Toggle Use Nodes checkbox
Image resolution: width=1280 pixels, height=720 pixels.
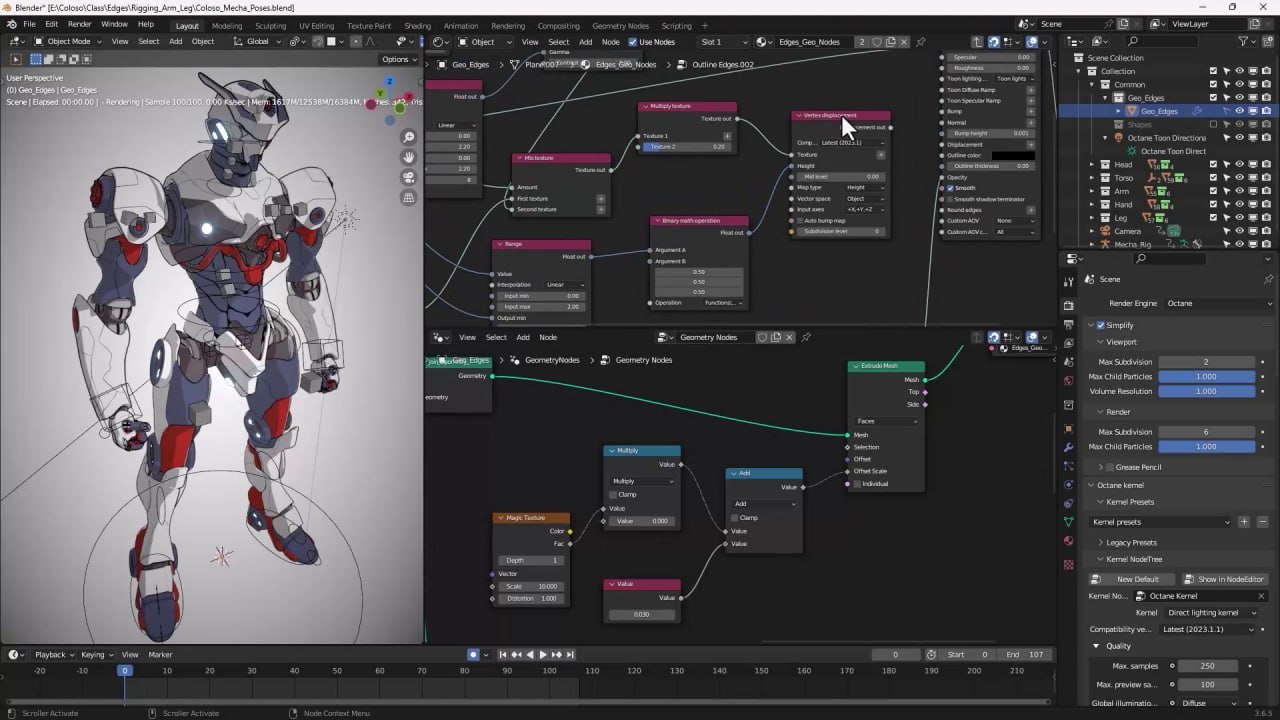632,42
